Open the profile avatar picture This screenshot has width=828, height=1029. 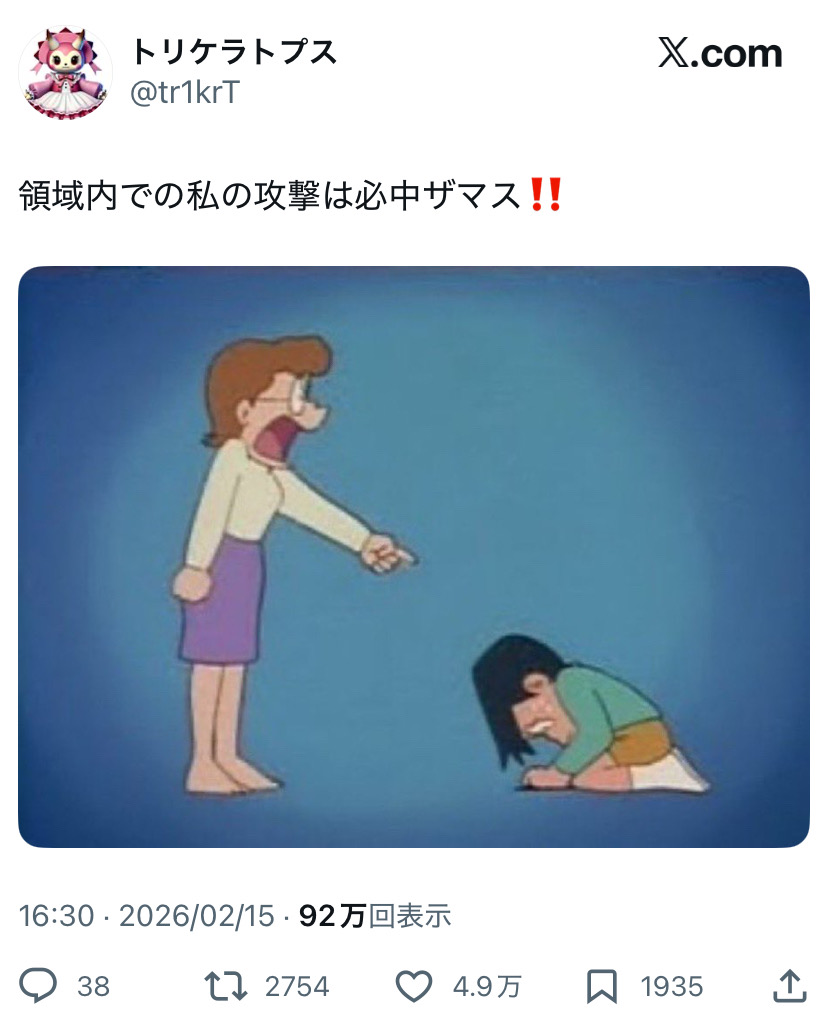(64, 72)
